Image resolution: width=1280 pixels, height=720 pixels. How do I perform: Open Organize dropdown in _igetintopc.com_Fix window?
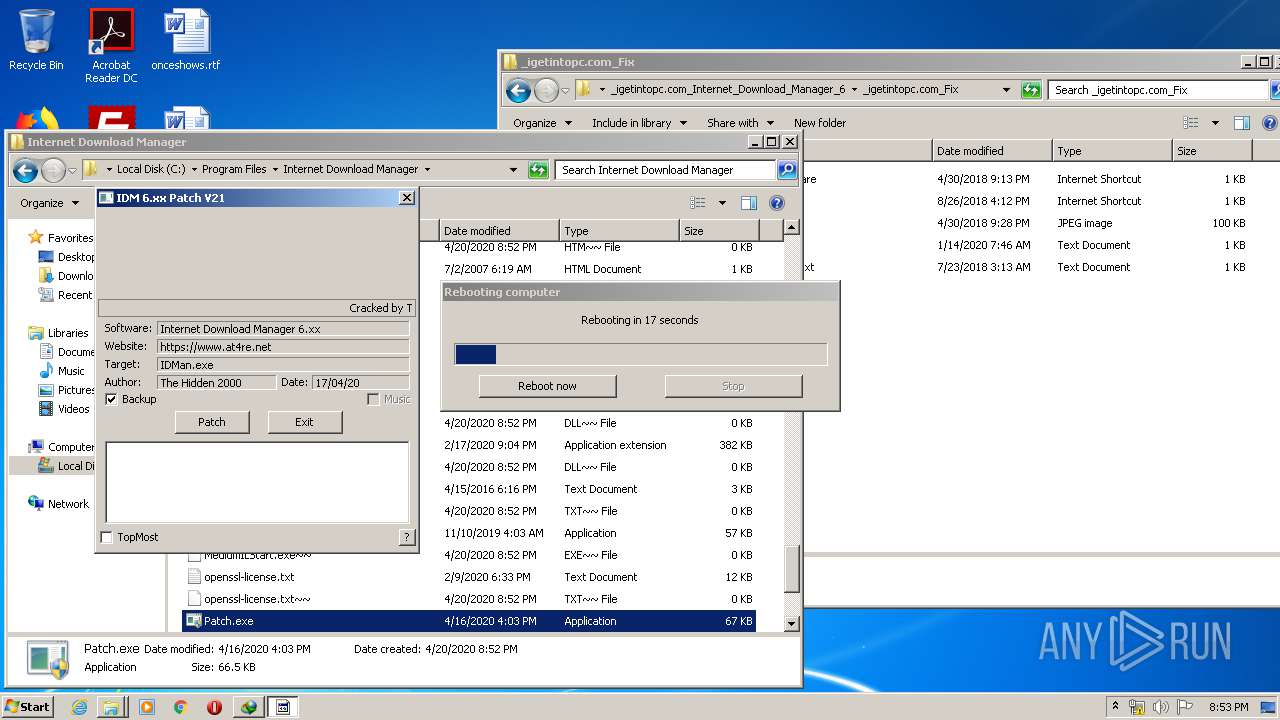543,123
